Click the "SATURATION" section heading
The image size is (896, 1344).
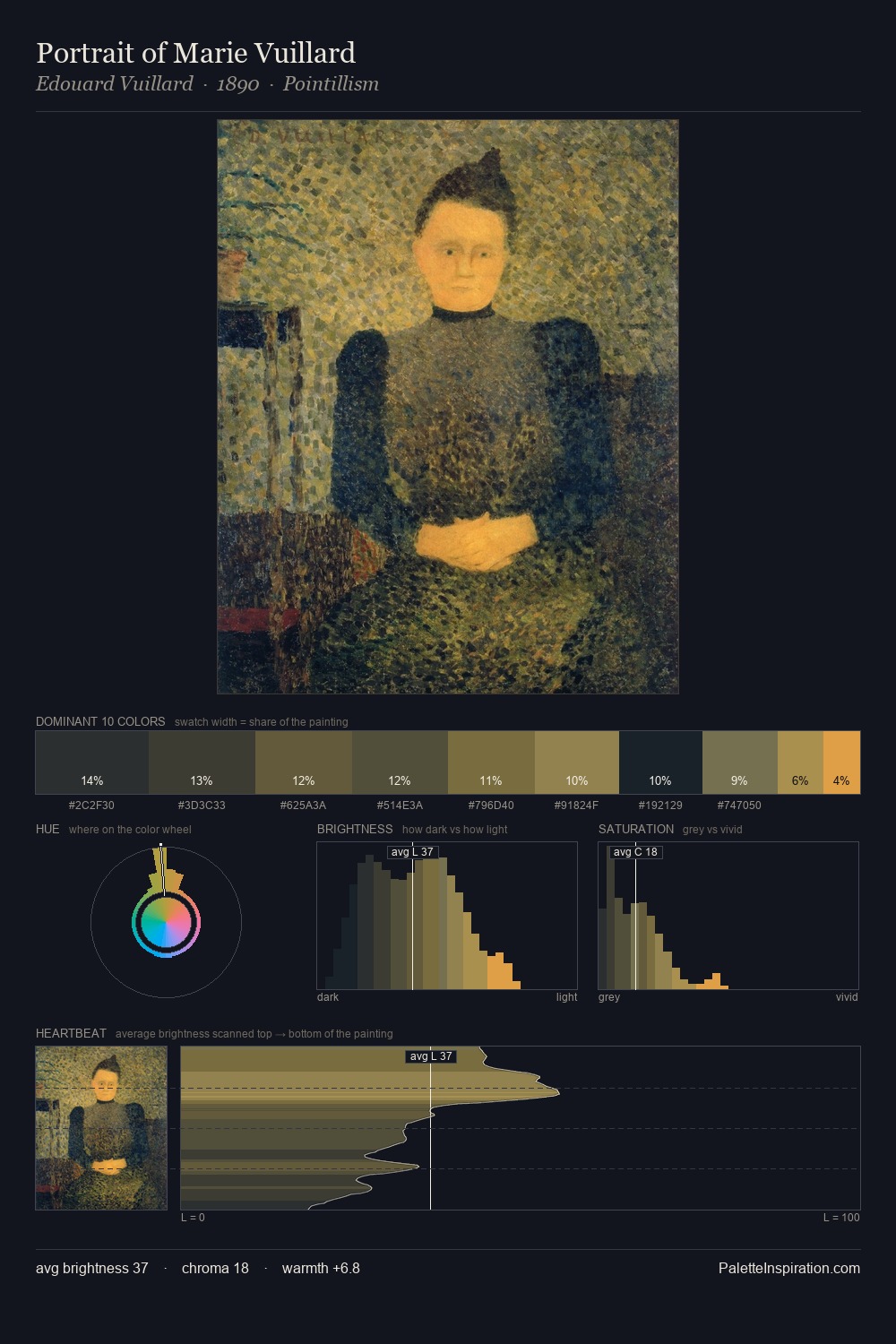click(636, 829)
